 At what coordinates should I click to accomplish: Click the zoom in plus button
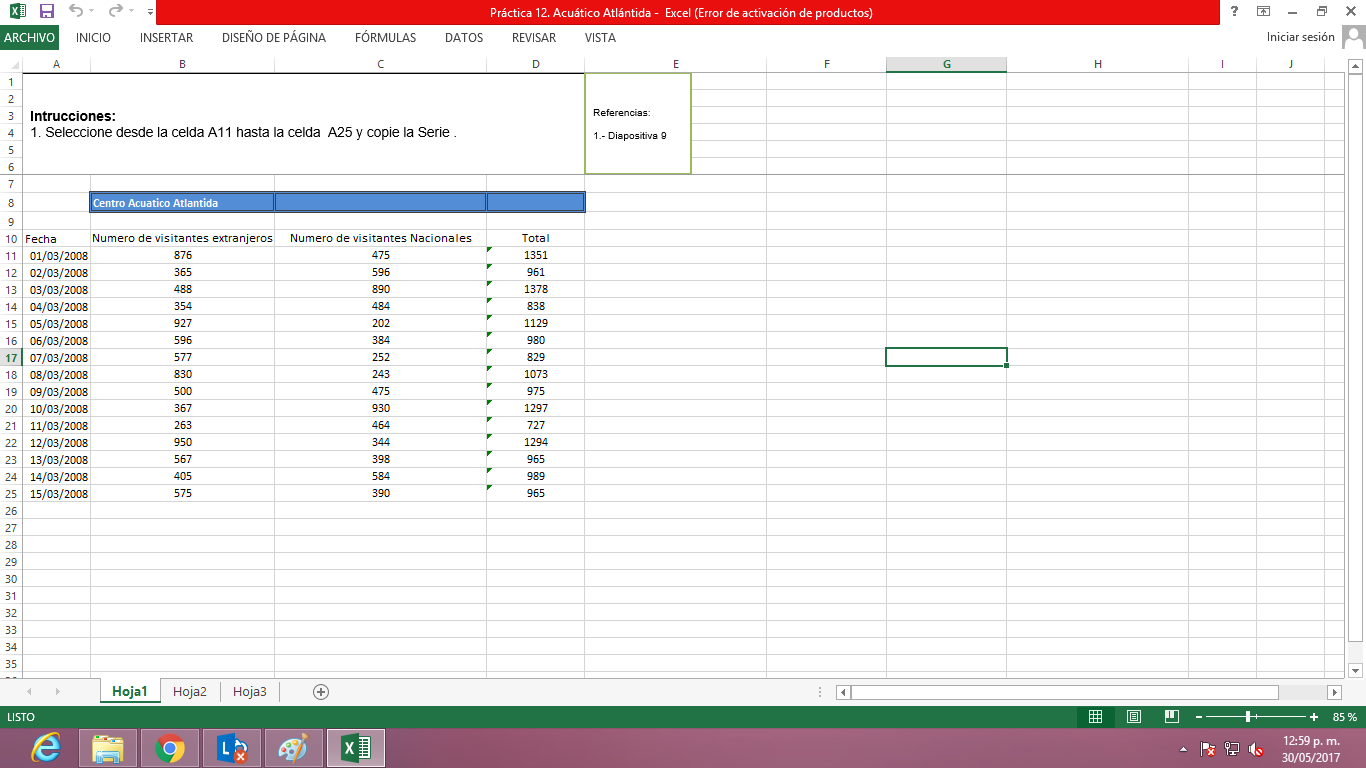point(1314,717)
